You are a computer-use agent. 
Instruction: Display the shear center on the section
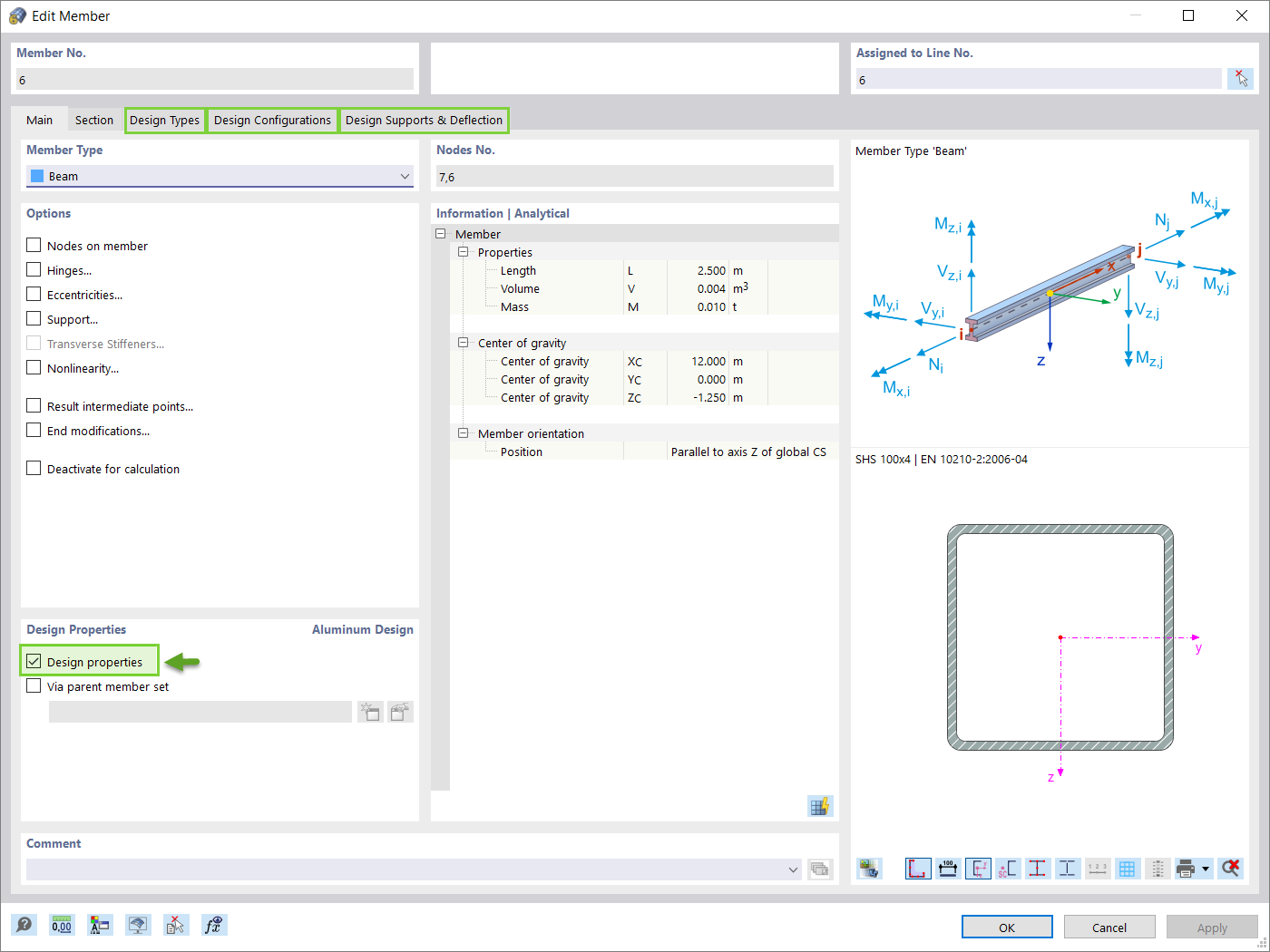[1008, 868]
